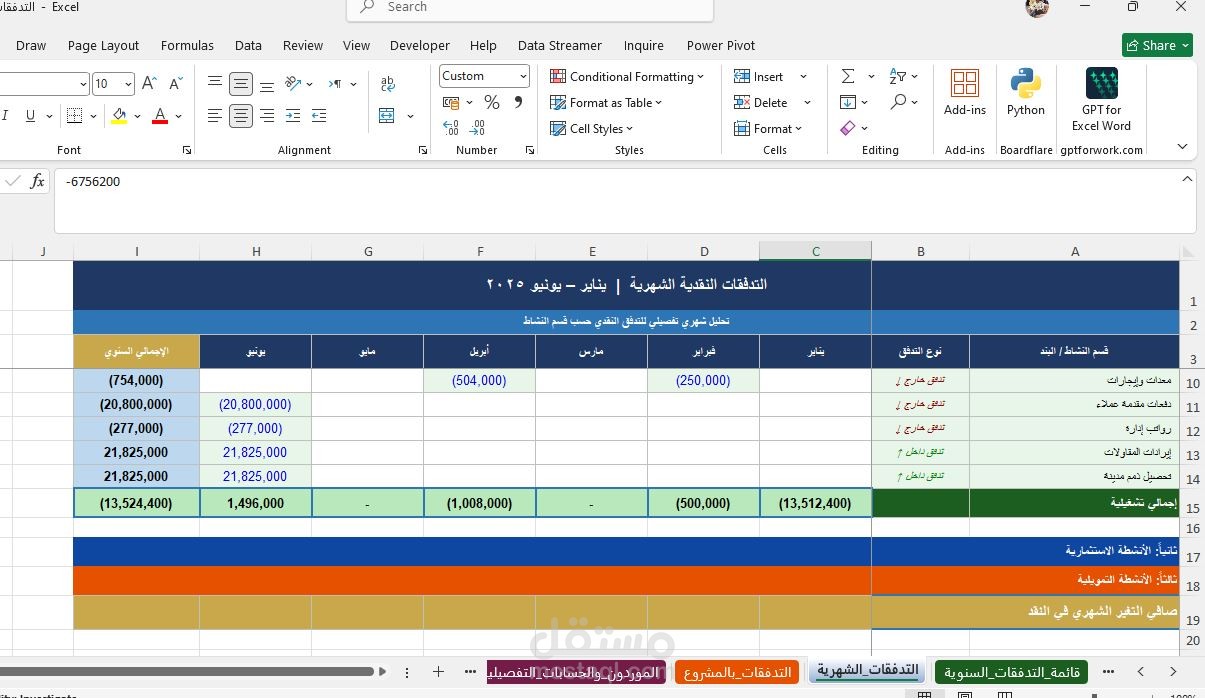Decrease font size with the A-down icon
Screen dimensions: 1205x698
point(176,84)
